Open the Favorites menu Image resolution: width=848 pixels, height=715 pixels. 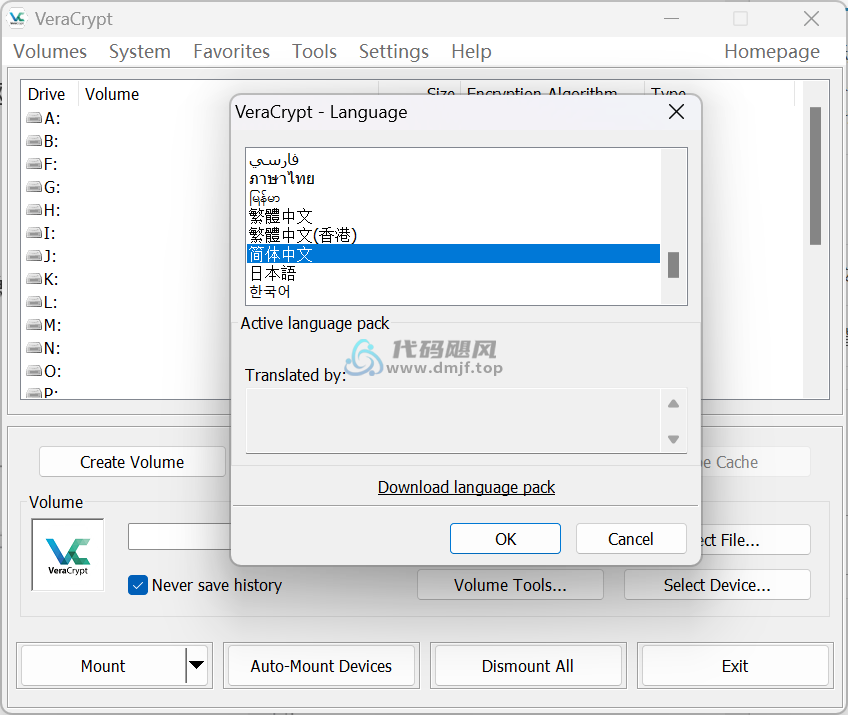(231, 51)
